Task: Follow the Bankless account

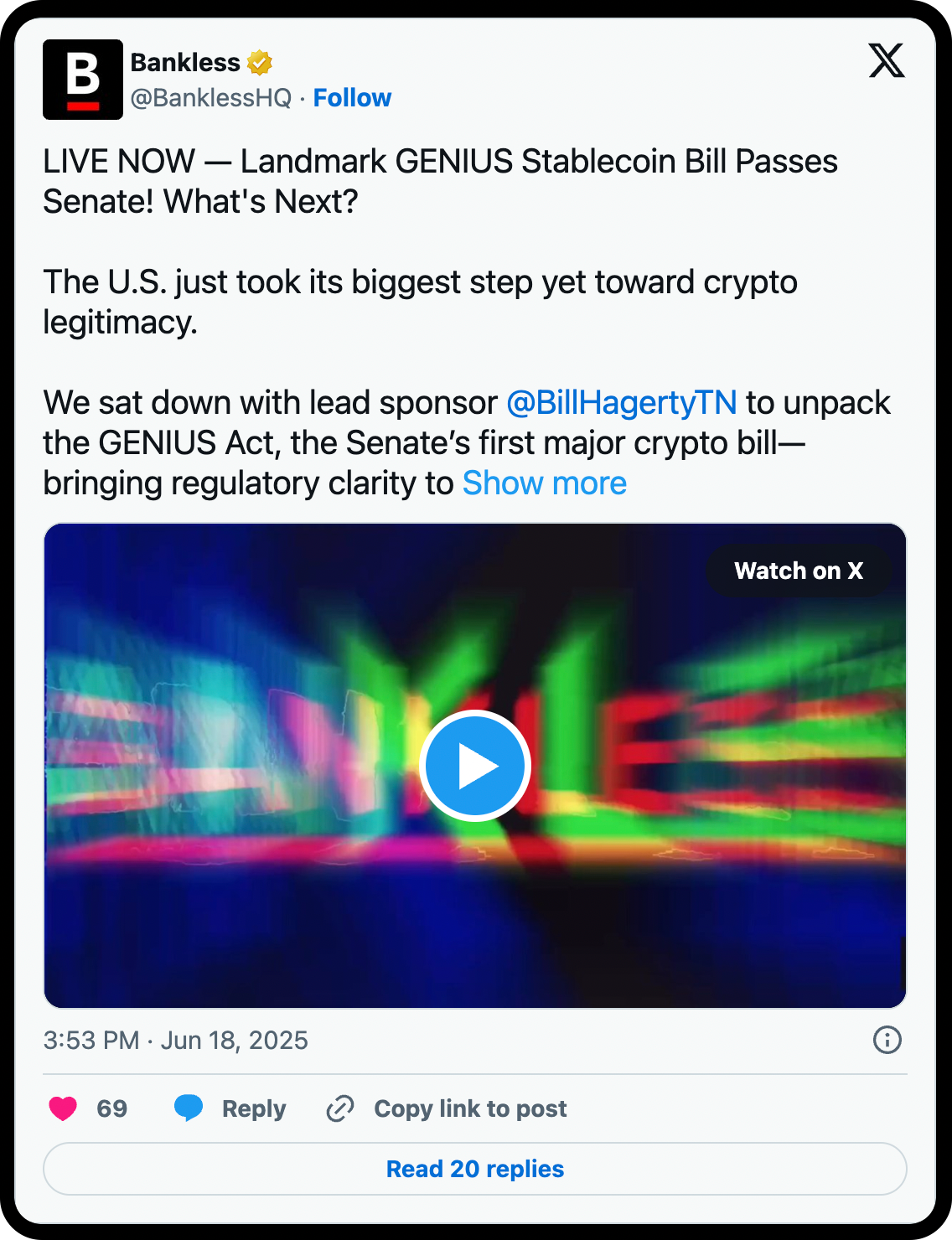Action: [352, 98]
